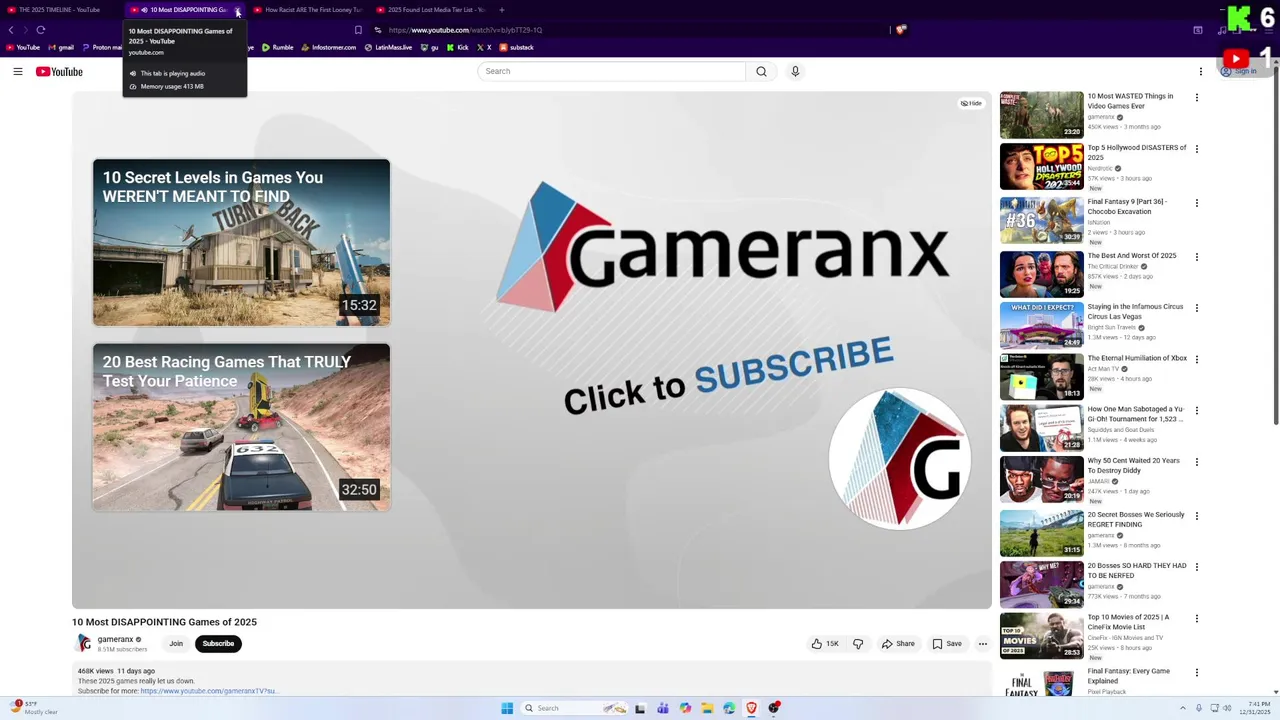Open YouTube settings three-dot menu near Sign in
This screenshot has height=720, width=1280.
pos(1201,71)
